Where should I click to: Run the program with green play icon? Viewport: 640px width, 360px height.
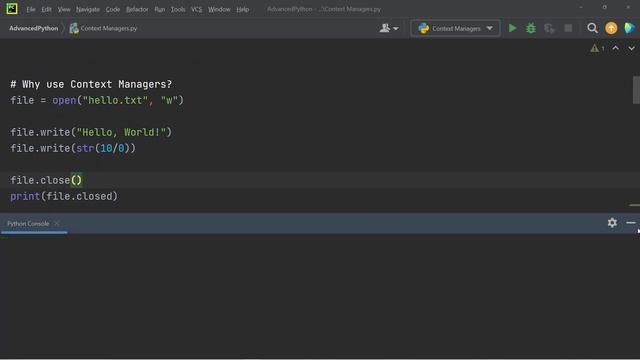pyautogui.click(x=512, y=28)
